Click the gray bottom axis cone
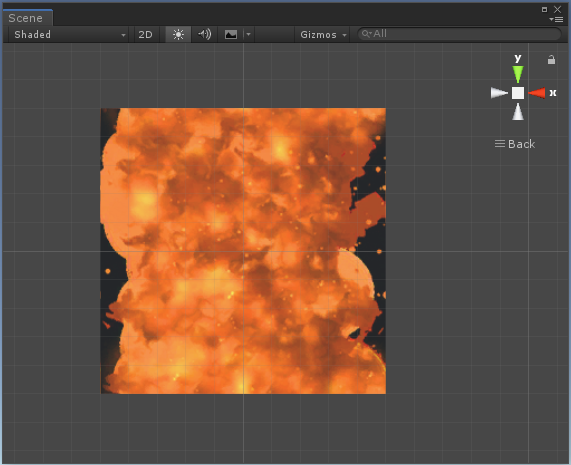The height and width of the screenshot is (465, 571). coord(518,112)
